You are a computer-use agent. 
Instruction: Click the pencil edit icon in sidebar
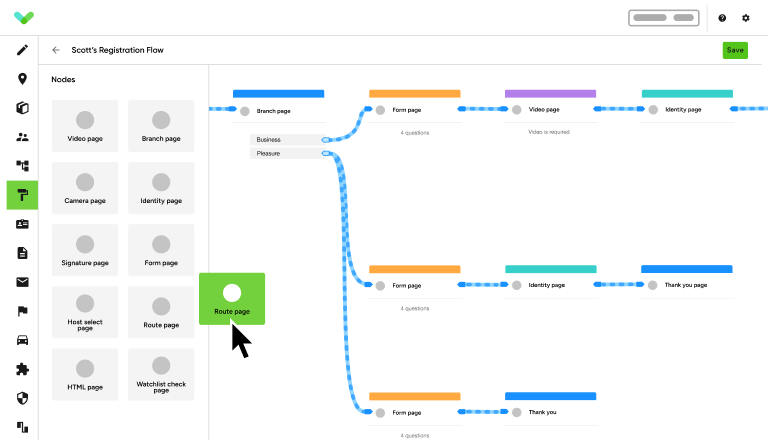point(22,50)
